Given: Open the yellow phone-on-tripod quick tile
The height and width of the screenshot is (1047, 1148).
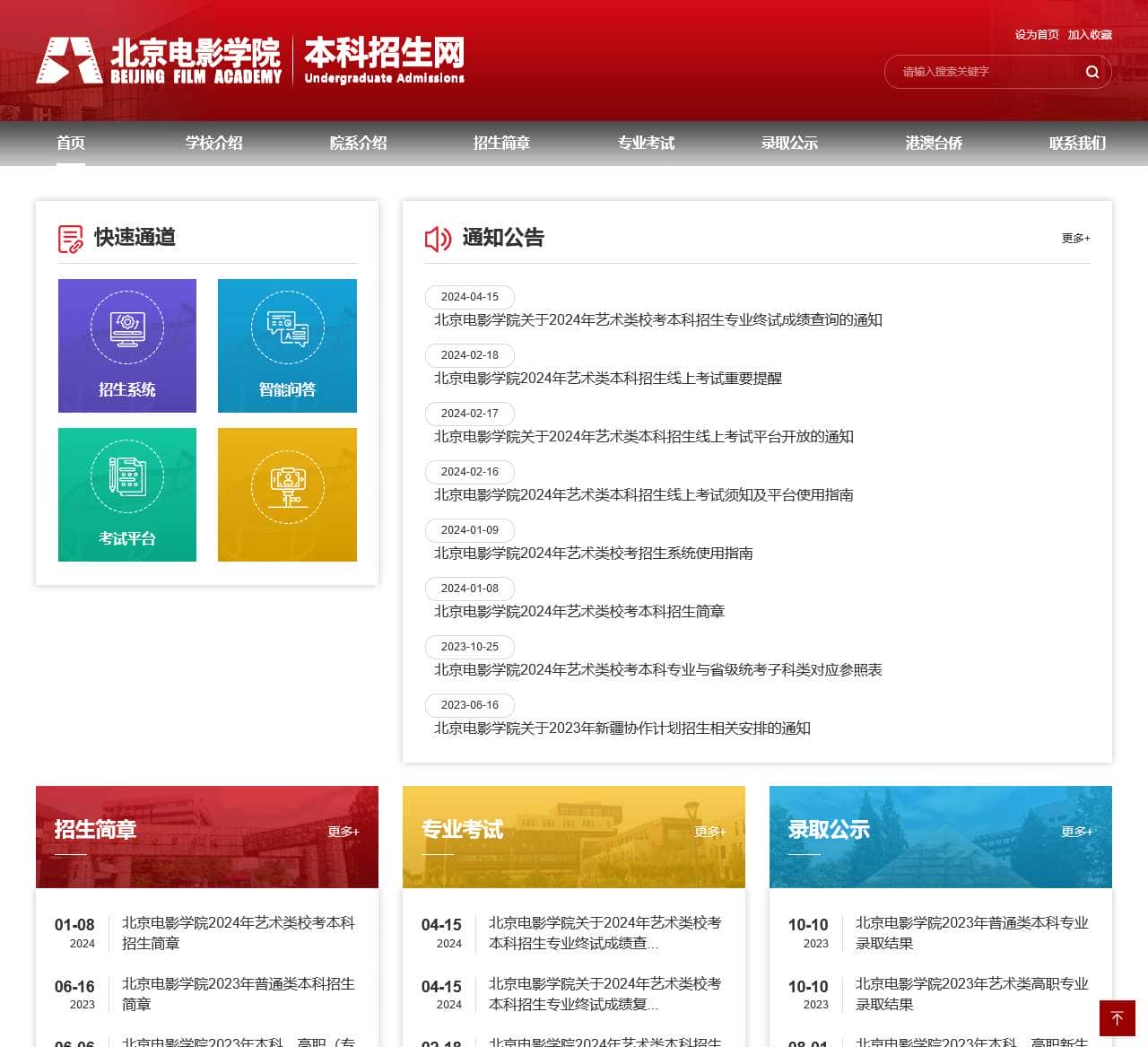Looking at the screenshot, I should pyautogui.click(x=287, y=494).
